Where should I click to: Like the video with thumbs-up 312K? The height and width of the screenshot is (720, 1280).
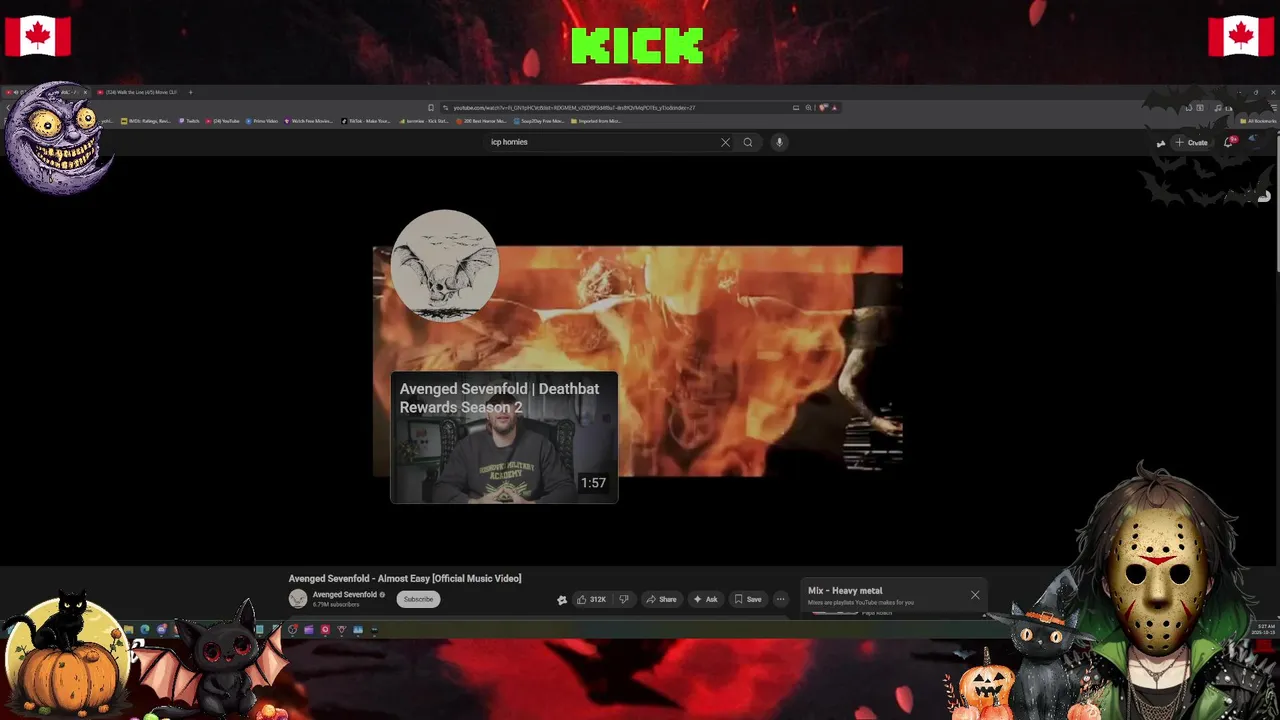[592, 599]
